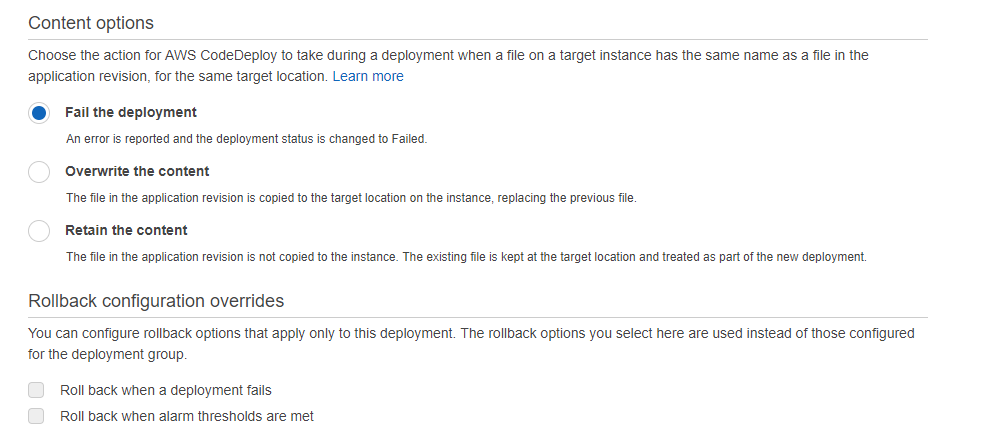The width and height of the screenshot is (1001, 432).
Task: Open the Learn more link
Action: [368, 76]
